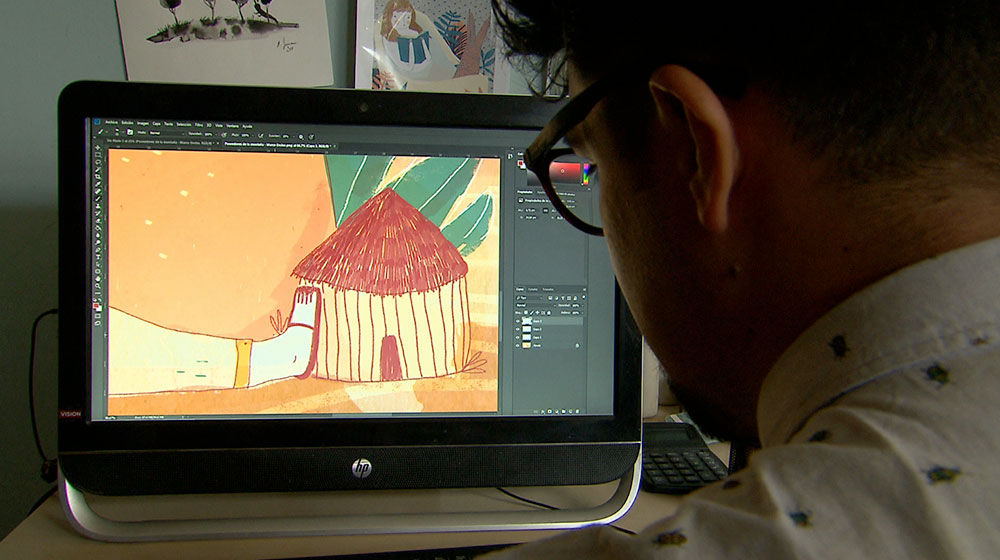This screenshot has width=1000, height=560.
Task: Hide the topmost Capa layer
Action: click(x=519, y=320)
